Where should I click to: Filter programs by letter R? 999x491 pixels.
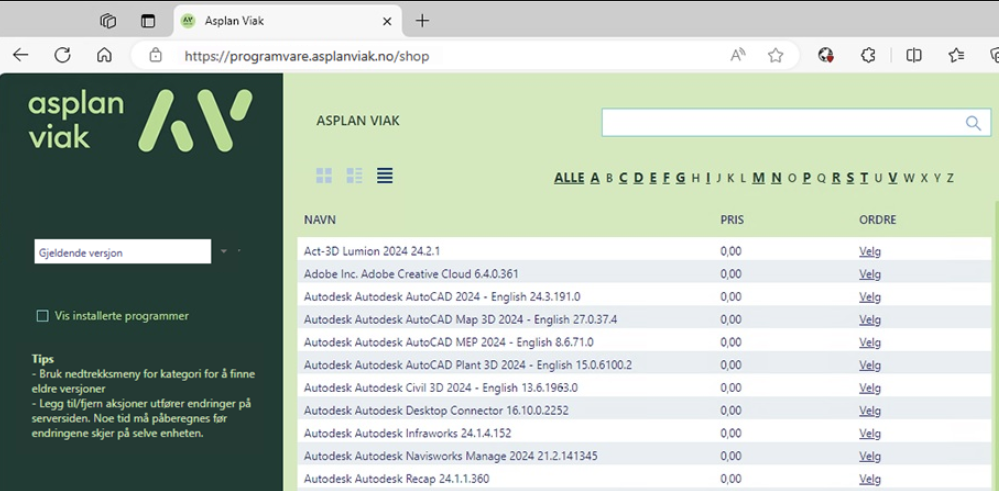pyautogui.click(x=836, y=178)
